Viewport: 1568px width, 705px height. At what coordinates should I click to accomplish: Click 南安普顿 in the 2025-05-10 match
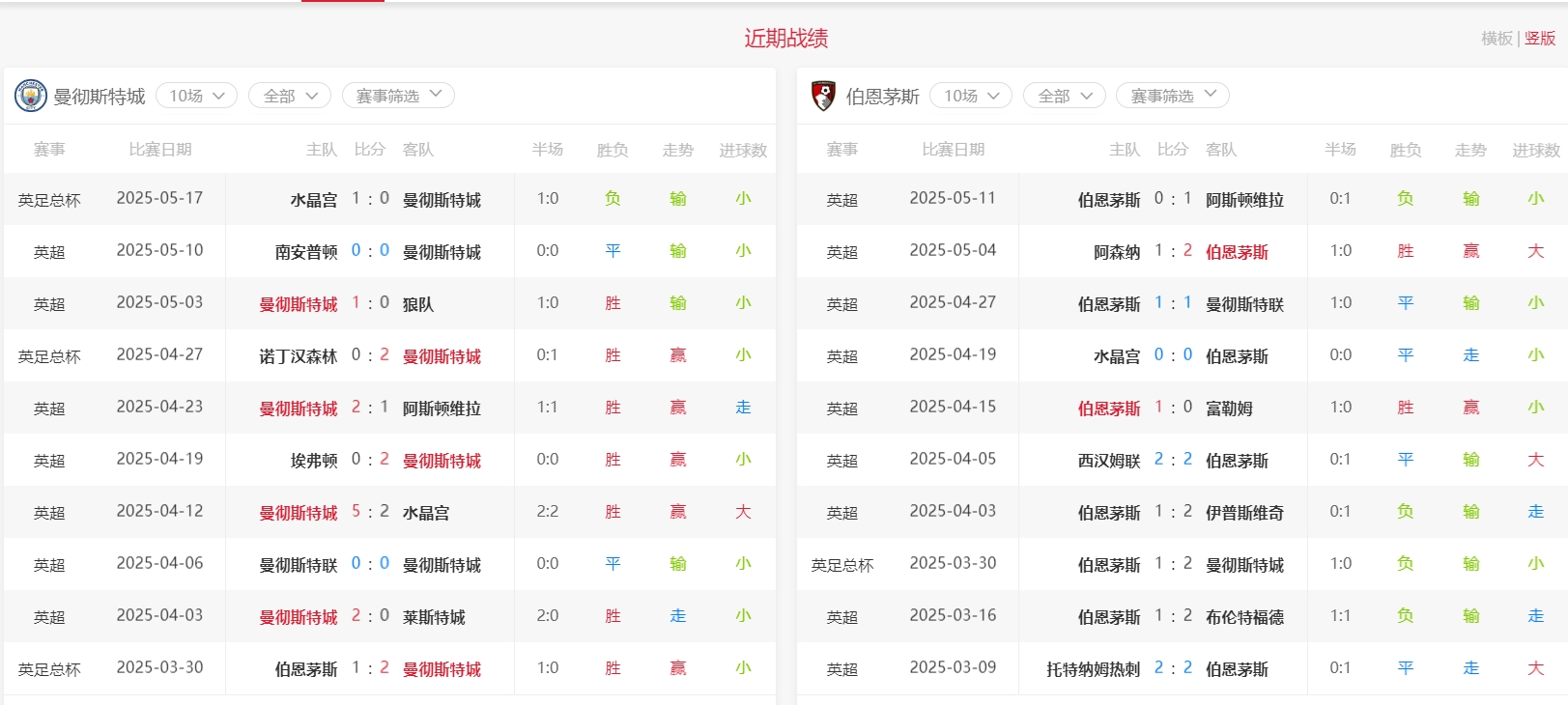[x=306, y=252]
